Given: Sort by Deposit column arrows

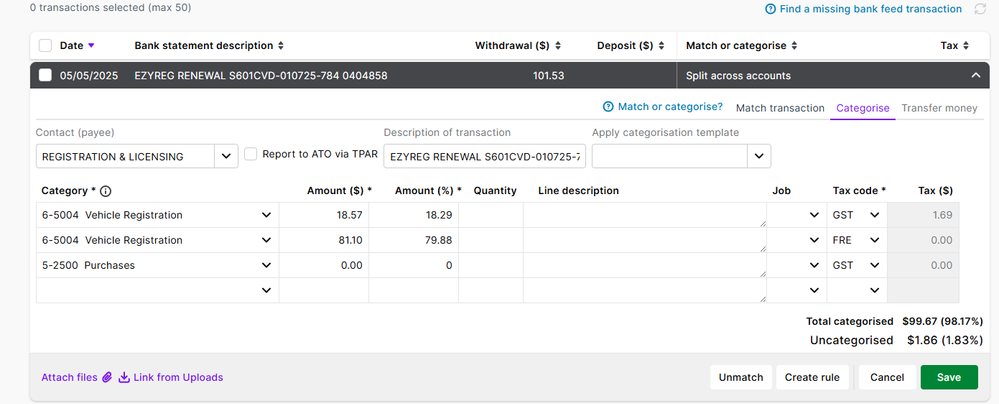Looking at the screenshot, I should coord(661,46).
